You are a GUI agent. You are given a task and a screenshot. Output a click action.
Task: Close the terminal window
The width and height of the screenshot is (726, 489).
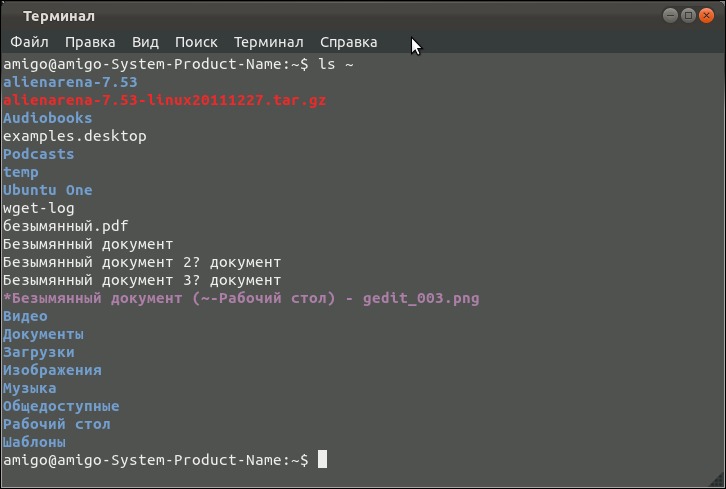[x=706, y=16]
